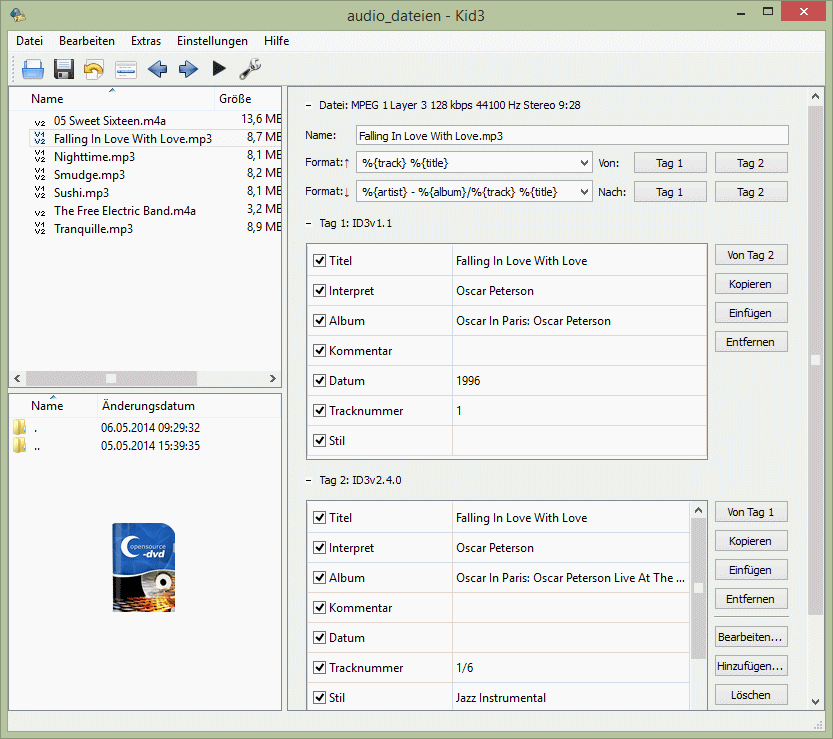Collapse the Tag 1: ID3v1.1 section

pyautogui.click(x=308, y=223)
